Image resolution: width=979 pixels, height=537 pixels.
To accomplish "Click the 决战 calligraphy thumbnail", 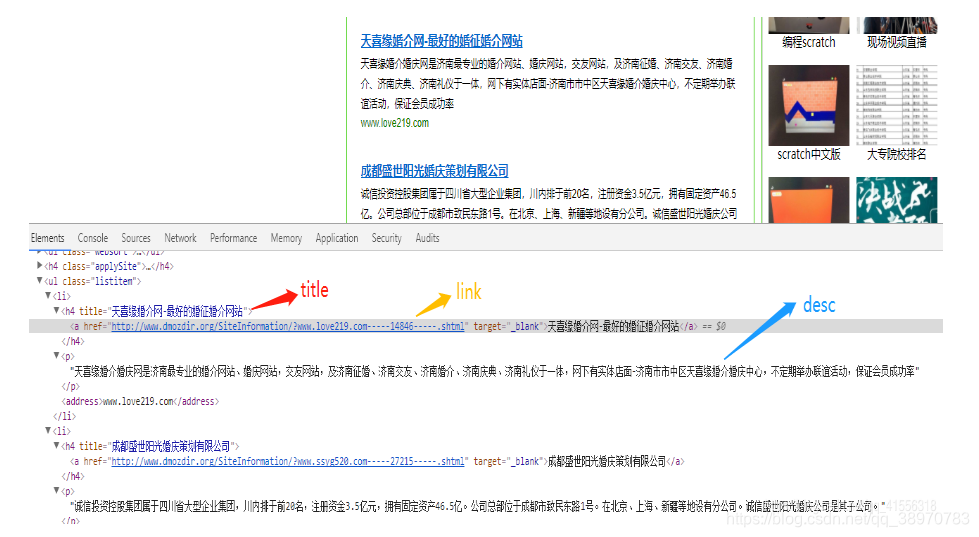I will 897,200.
